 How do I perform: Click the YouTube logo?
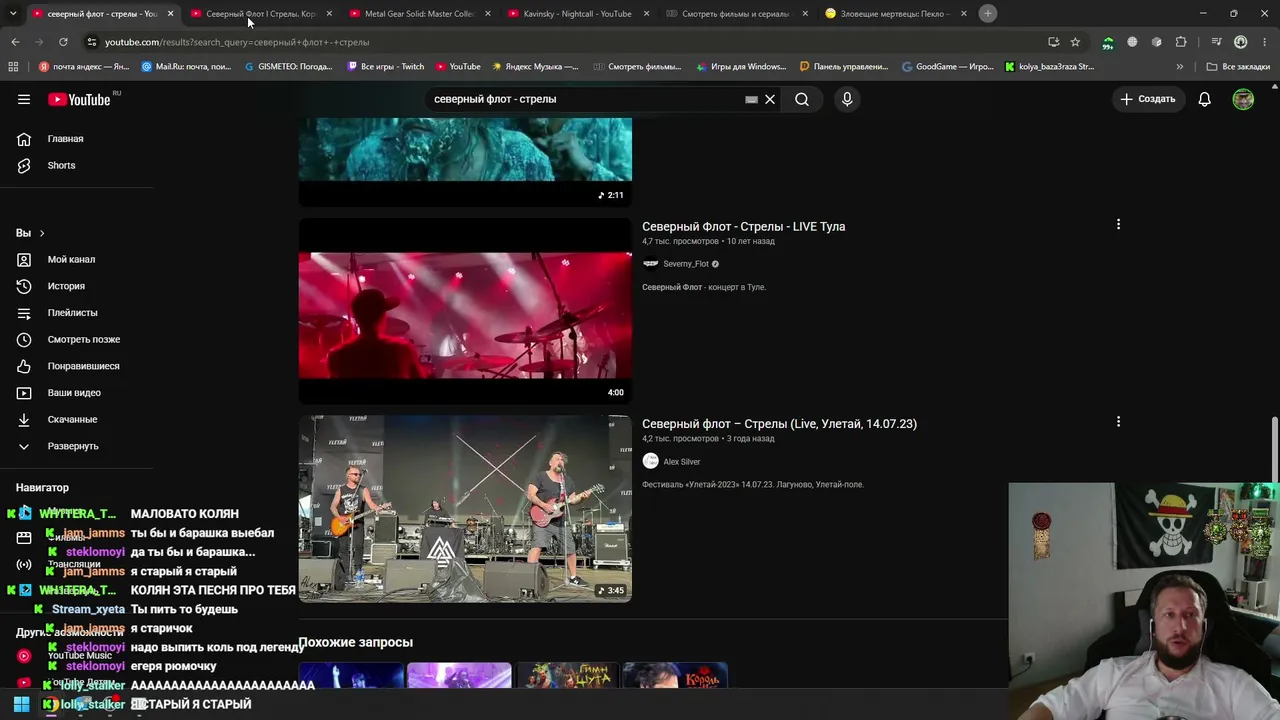click(79, 99)
